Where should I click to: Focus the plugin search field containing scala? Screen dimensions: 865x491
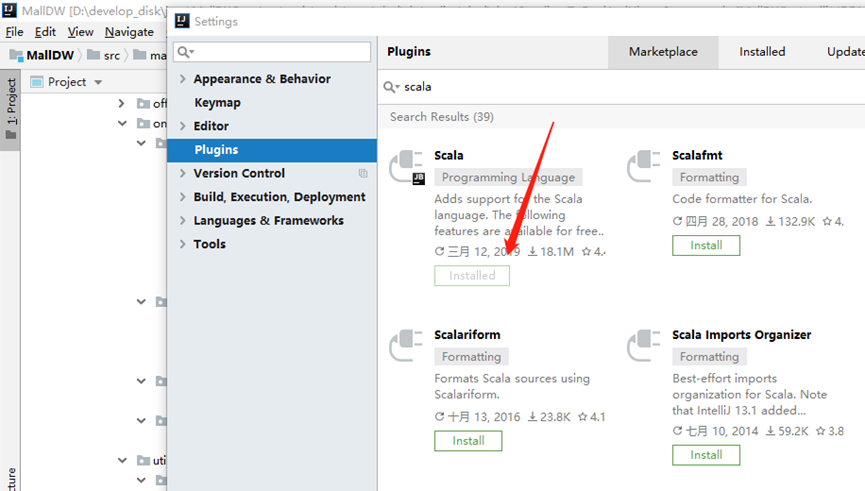point(623,87)
